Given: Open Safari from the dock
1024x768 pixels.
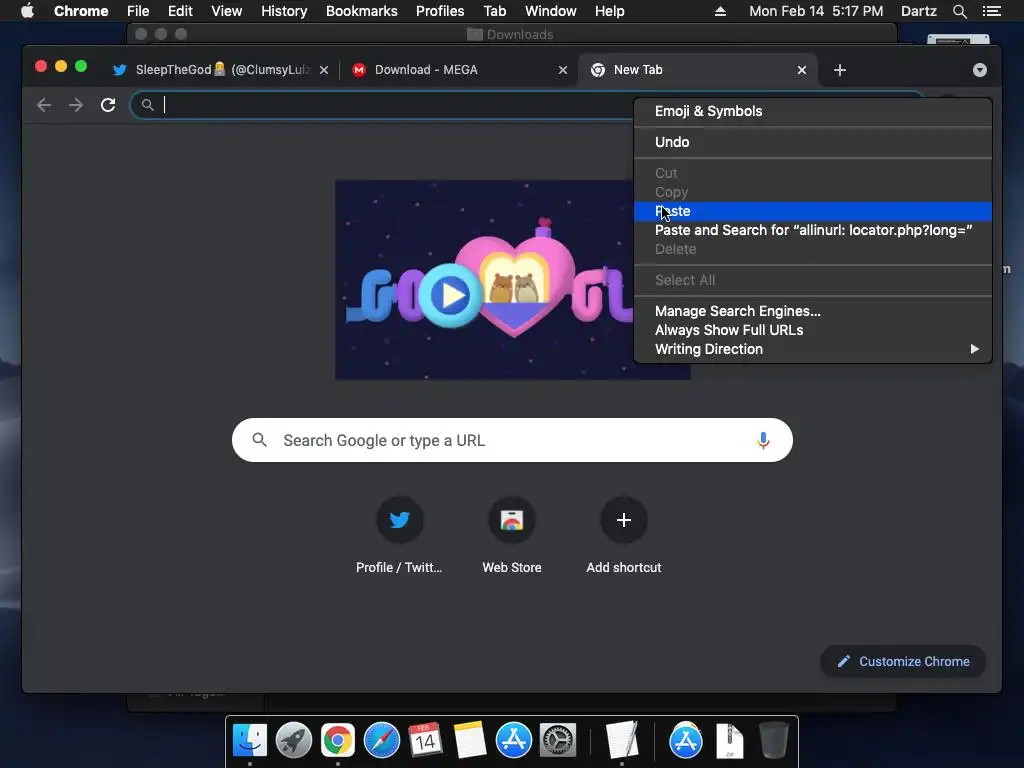Looking at the screenshot, I should (381, 741).
